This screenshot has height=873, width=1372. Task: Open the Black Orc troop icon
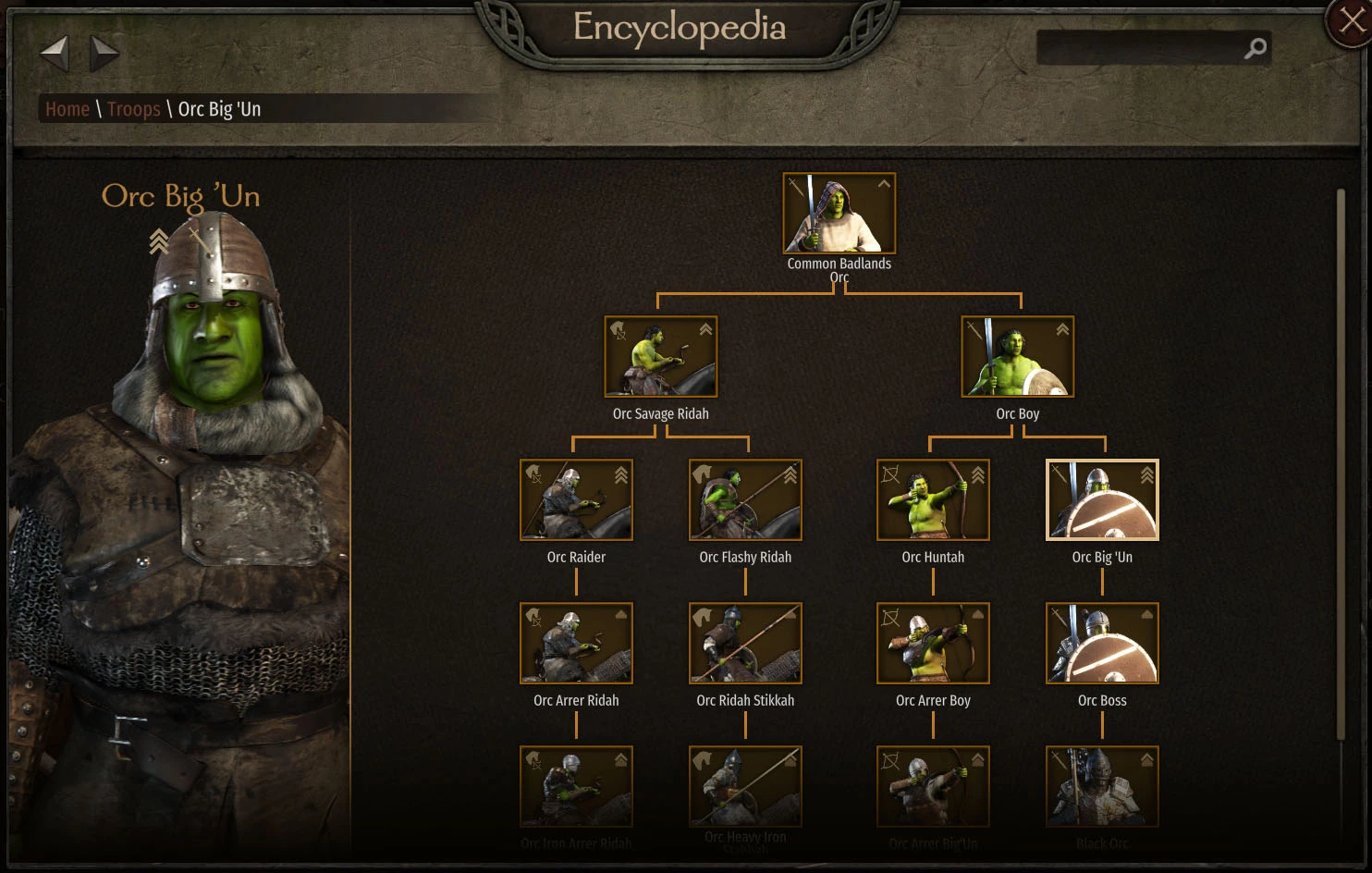click(1102, 786)
